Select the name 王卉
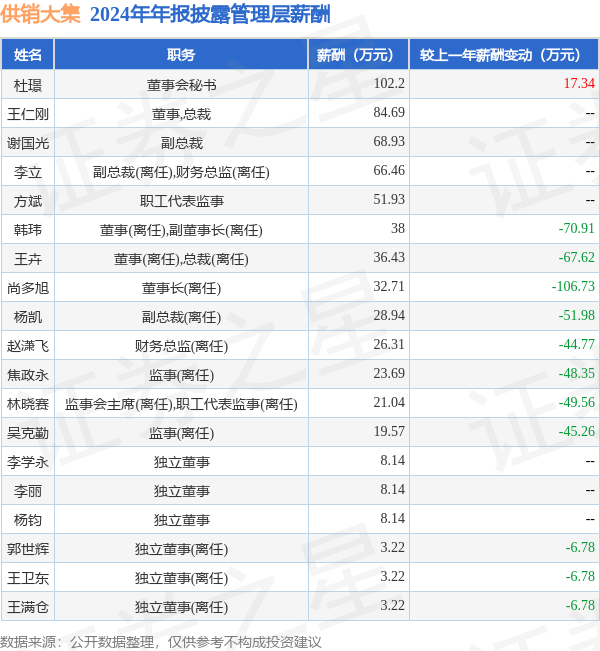600x651 pixels. (x=28, y=259)
